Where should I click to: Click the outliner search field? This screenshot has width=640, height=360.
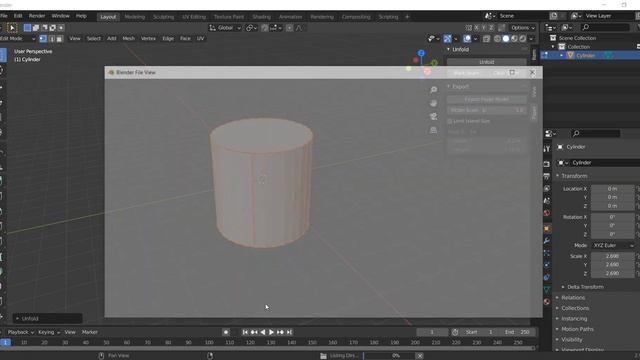point(605,27)
